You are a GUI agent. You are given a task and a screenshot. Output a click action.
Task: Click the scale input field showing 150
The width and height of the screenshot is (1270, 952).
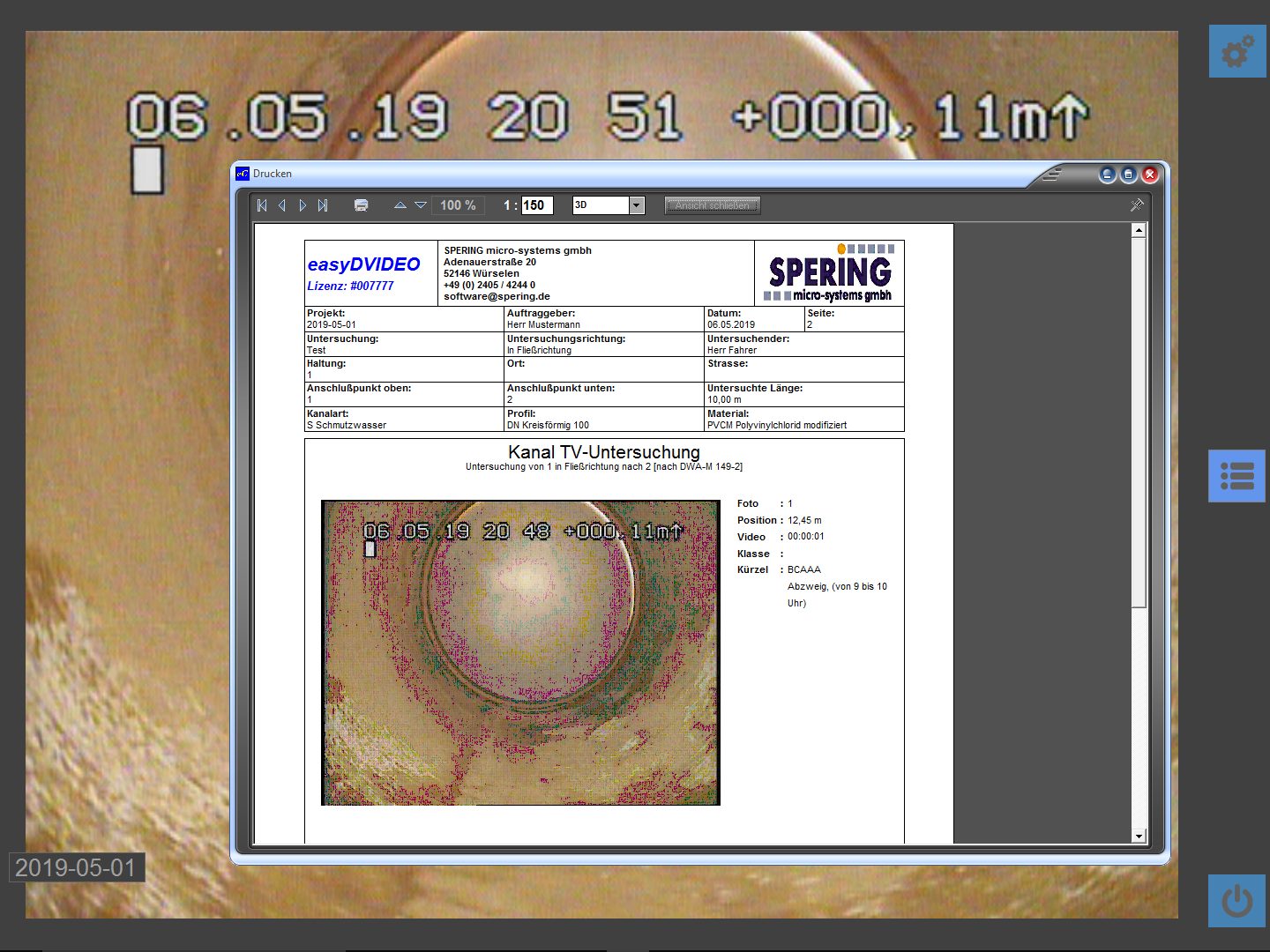(x=536, y=205)
